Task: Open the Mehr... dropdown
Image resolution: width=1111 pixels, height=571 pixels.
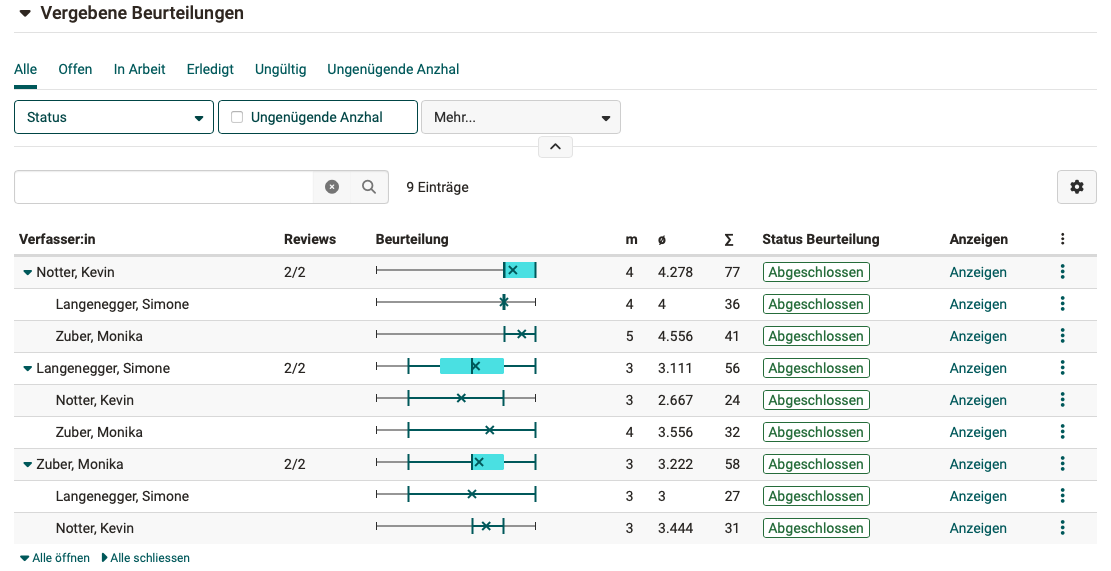Action: coord(520,117)
